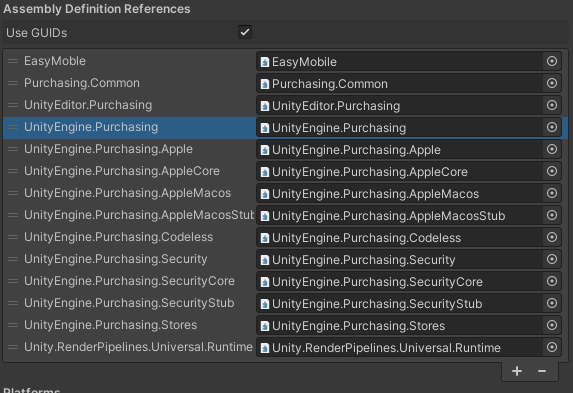This screenshot has height=393, width=573.
Task: Select the UnityEngine.Purchasing.AppleCore row label
Action: tap(122, 171)
